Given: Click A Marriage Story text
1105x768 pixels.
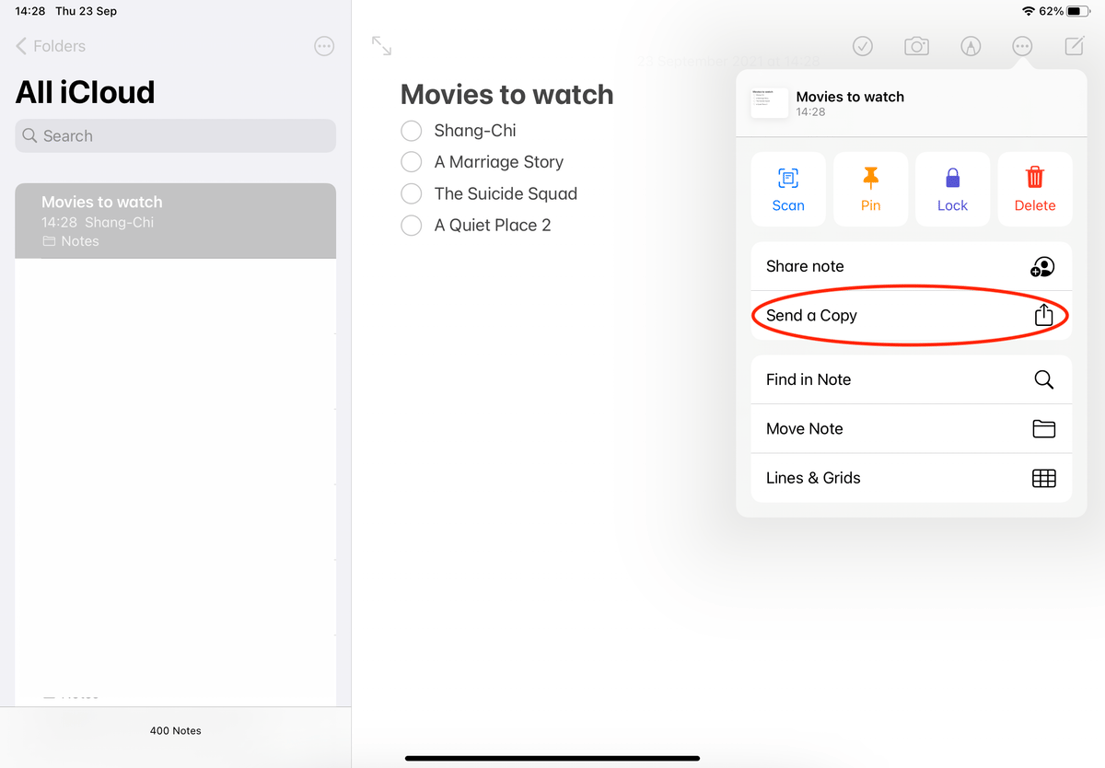Looking at the screenshot, I should (x=499, y=162).
